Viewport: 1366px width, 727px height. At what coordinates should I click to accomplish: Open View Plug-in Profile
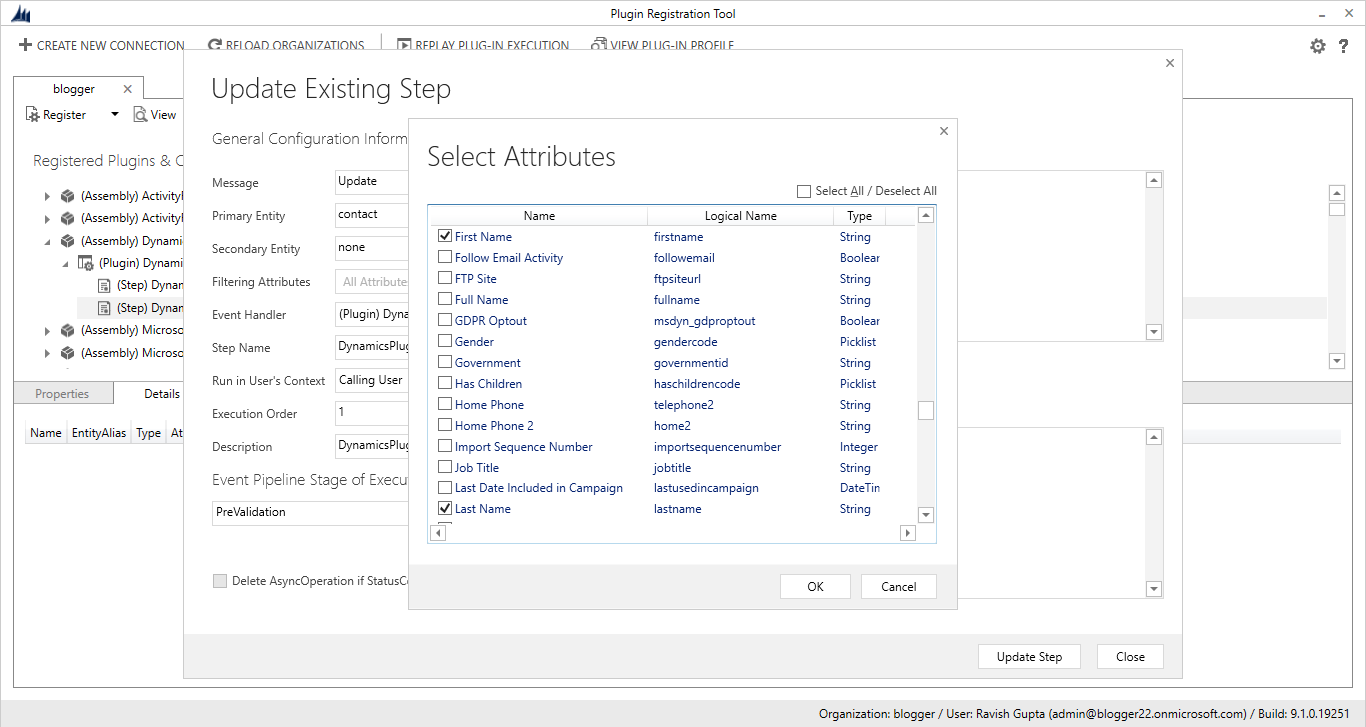597,45
